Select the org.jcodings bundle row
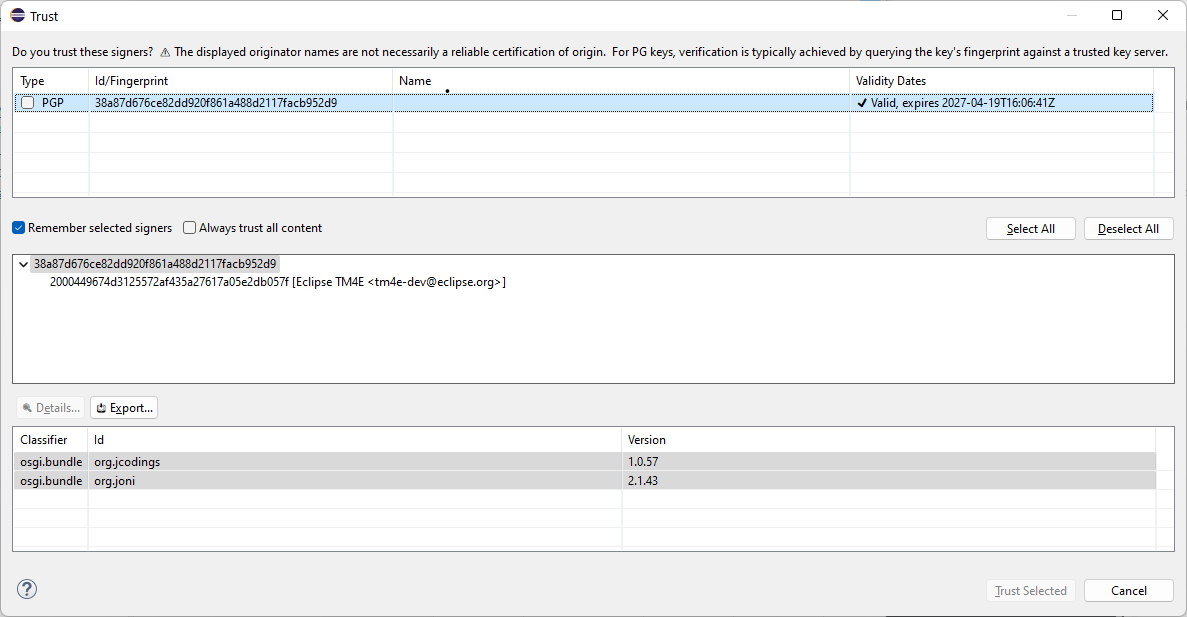This screenshot has width=1187, height=617. 127,462
